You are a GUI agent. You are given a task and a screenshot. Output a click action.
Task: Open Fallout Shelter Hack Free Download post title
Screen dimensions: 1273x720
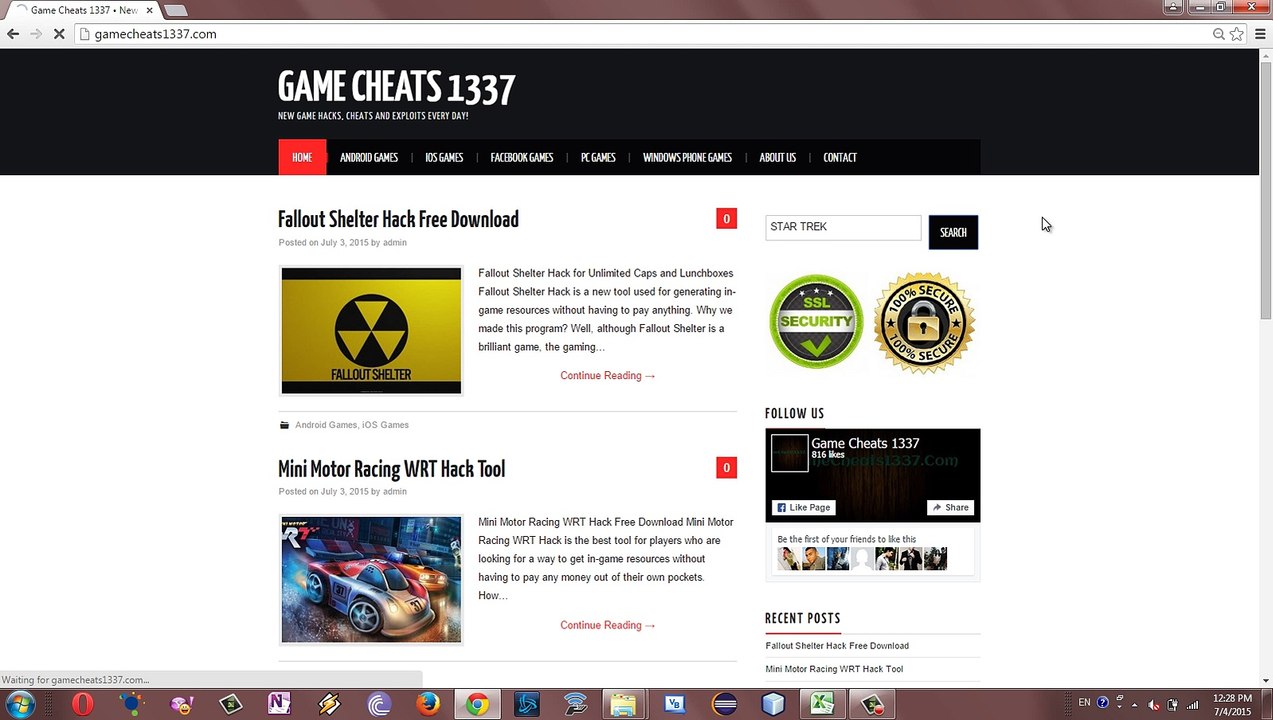pos(398,219)
